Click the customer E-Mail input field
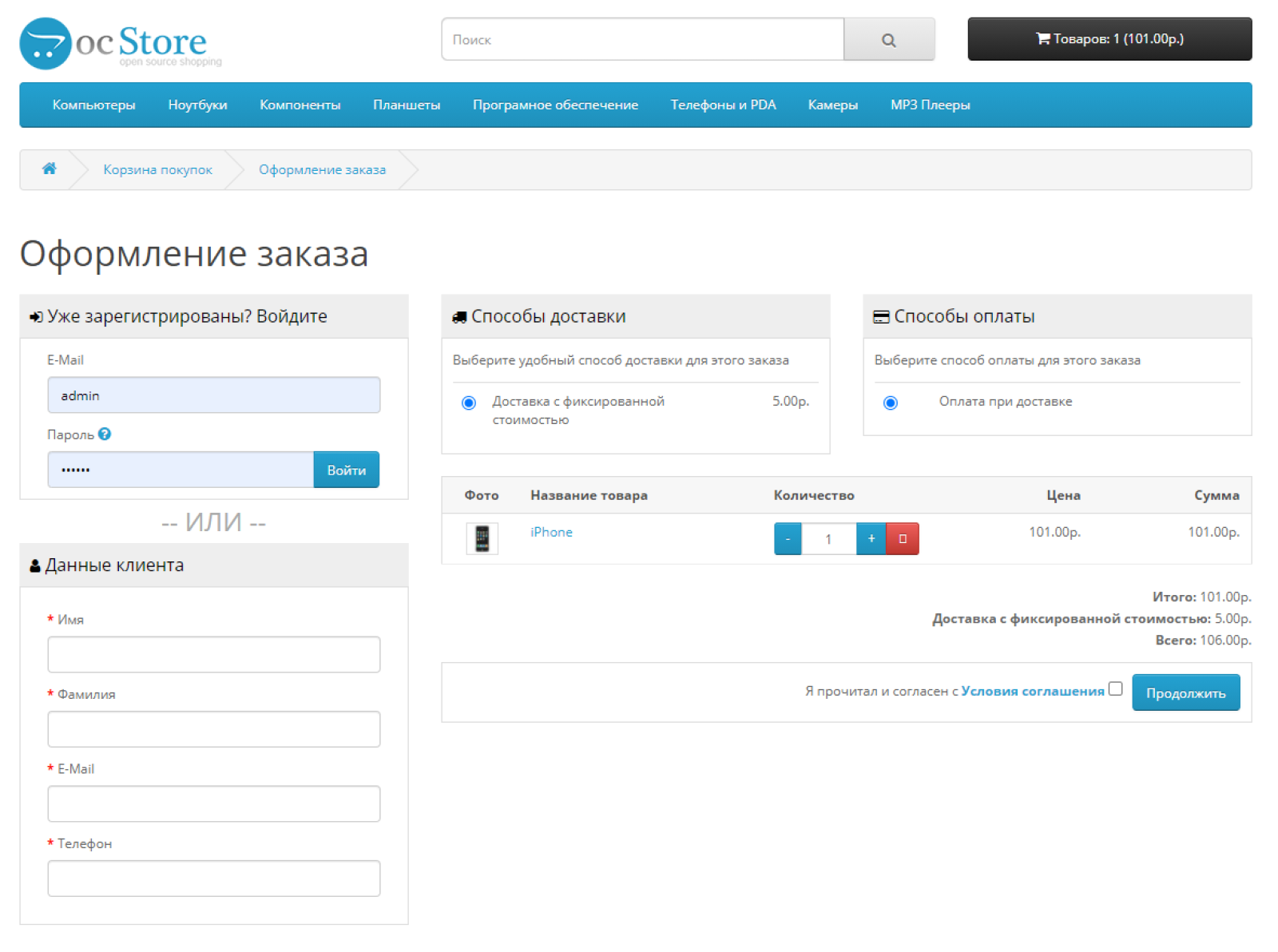 214,803
